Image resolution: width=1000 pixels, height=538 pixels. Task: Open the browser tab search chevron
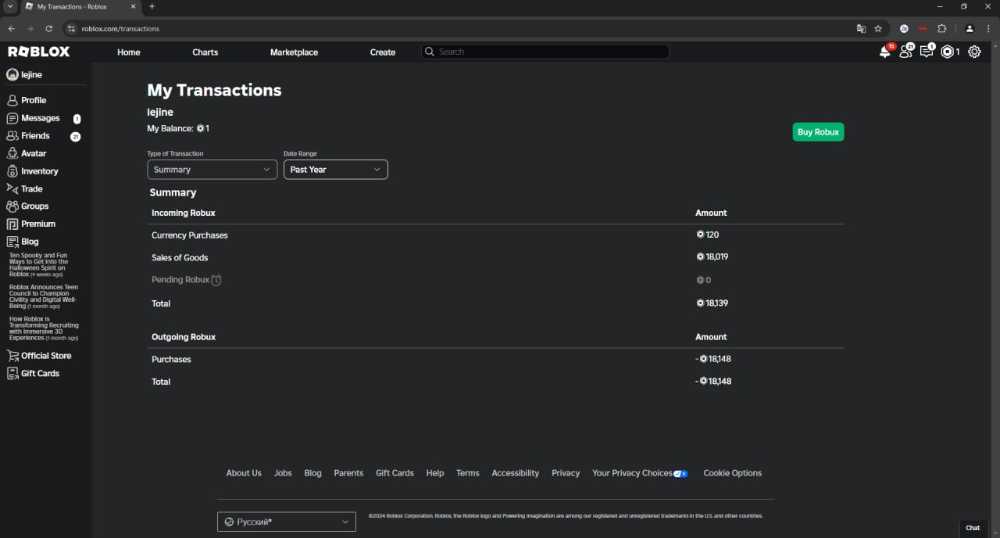click(x=10, y=6)
